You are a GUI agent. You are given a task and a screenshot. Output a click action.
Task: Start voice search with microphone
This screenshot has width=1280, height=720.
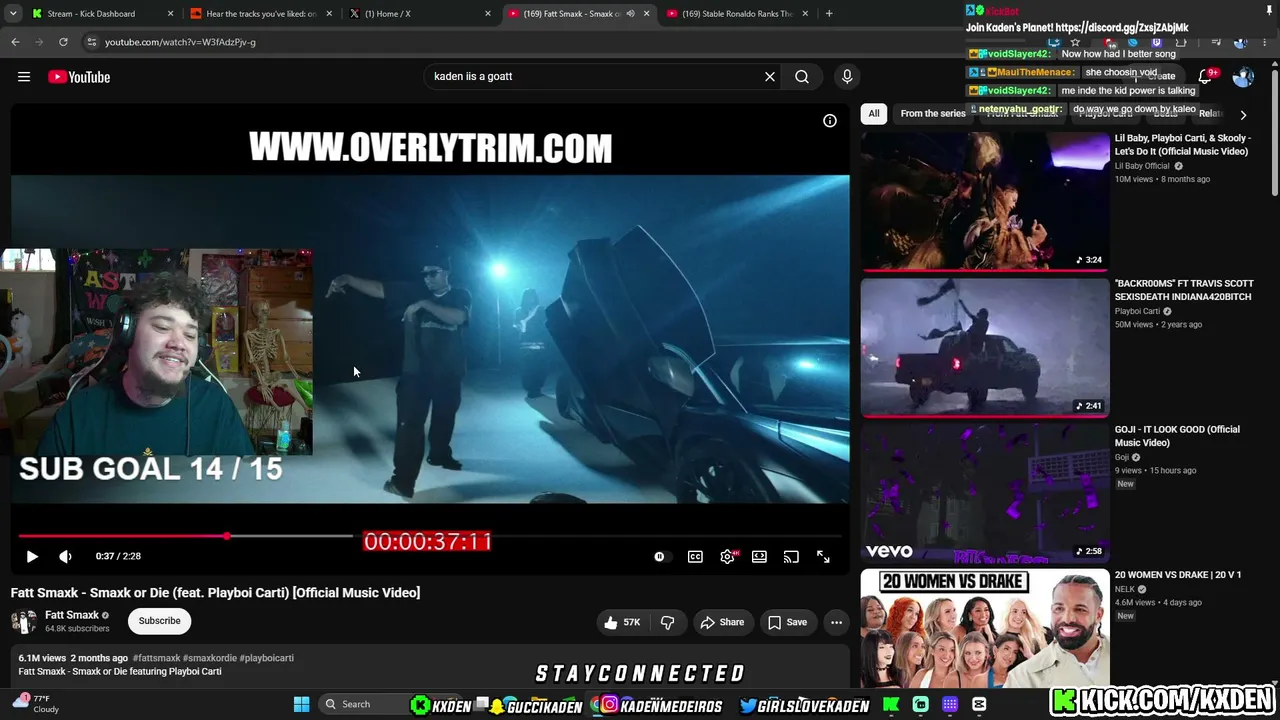847,77
